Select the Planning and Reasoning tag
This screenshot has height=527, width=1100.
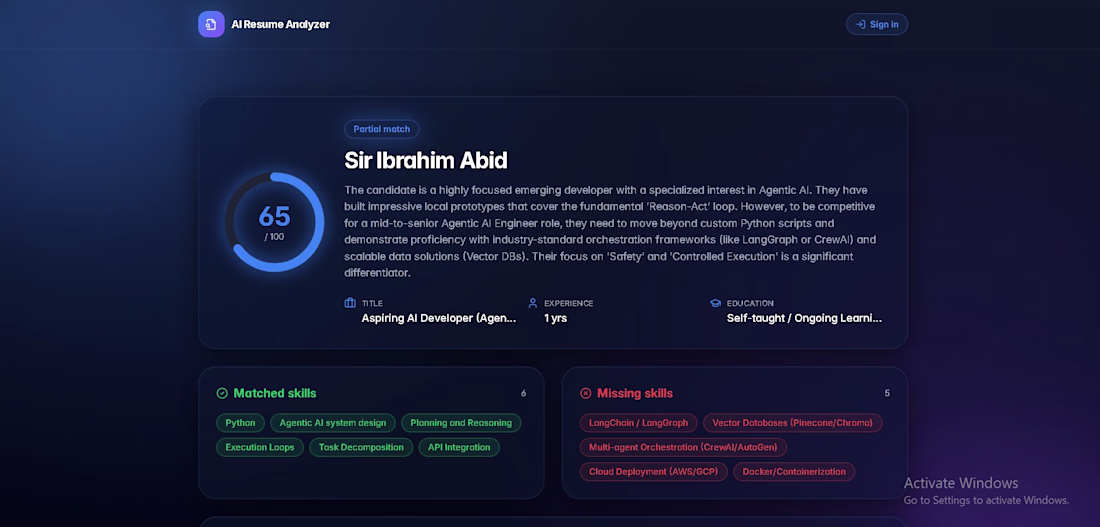462,422
